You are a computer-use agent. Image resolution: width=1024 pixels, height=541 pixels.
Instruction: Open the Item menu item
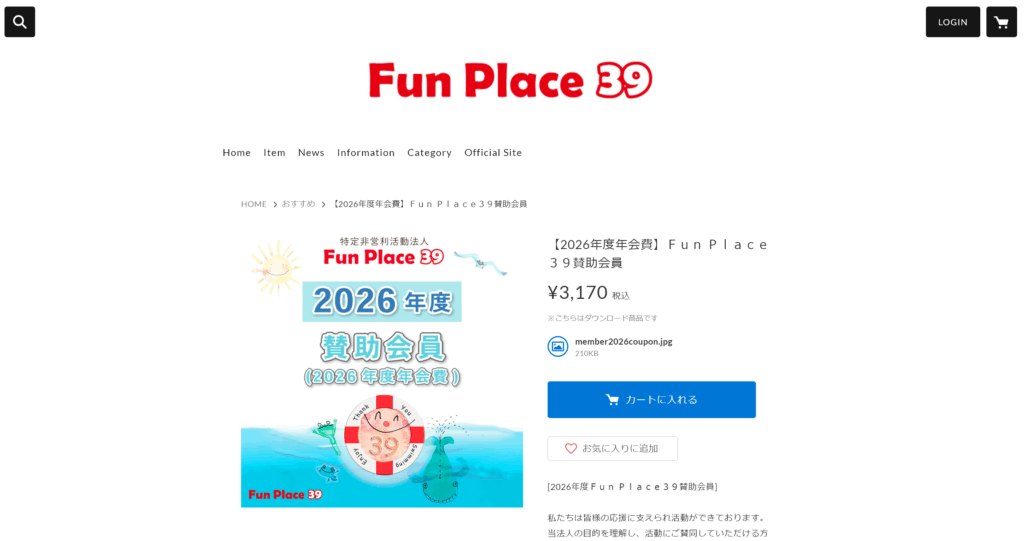tap(274, 152)
